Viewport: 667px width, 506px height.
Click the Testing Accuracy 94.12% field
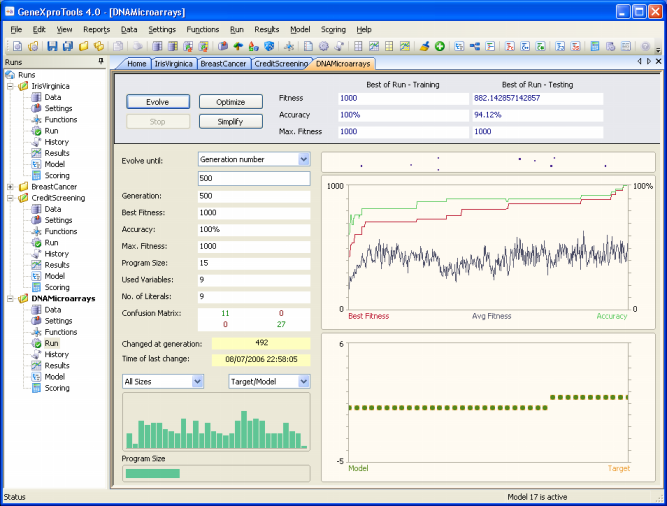538,115
